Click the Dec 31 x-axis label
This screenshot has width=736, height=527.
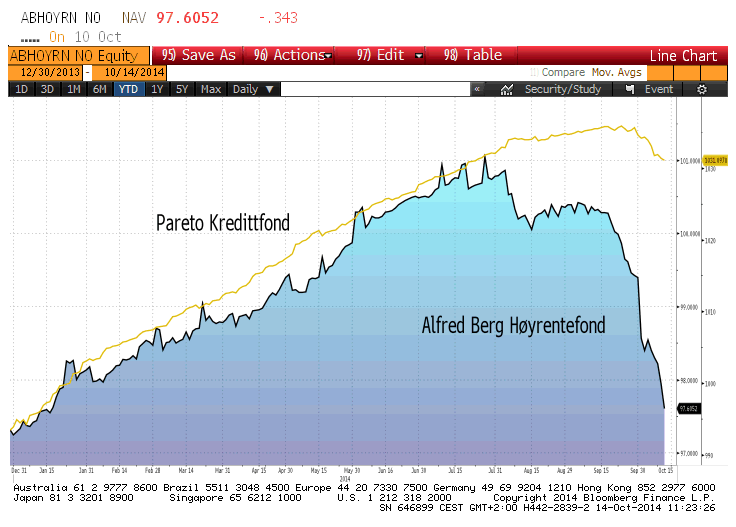[x=19, y=470]
